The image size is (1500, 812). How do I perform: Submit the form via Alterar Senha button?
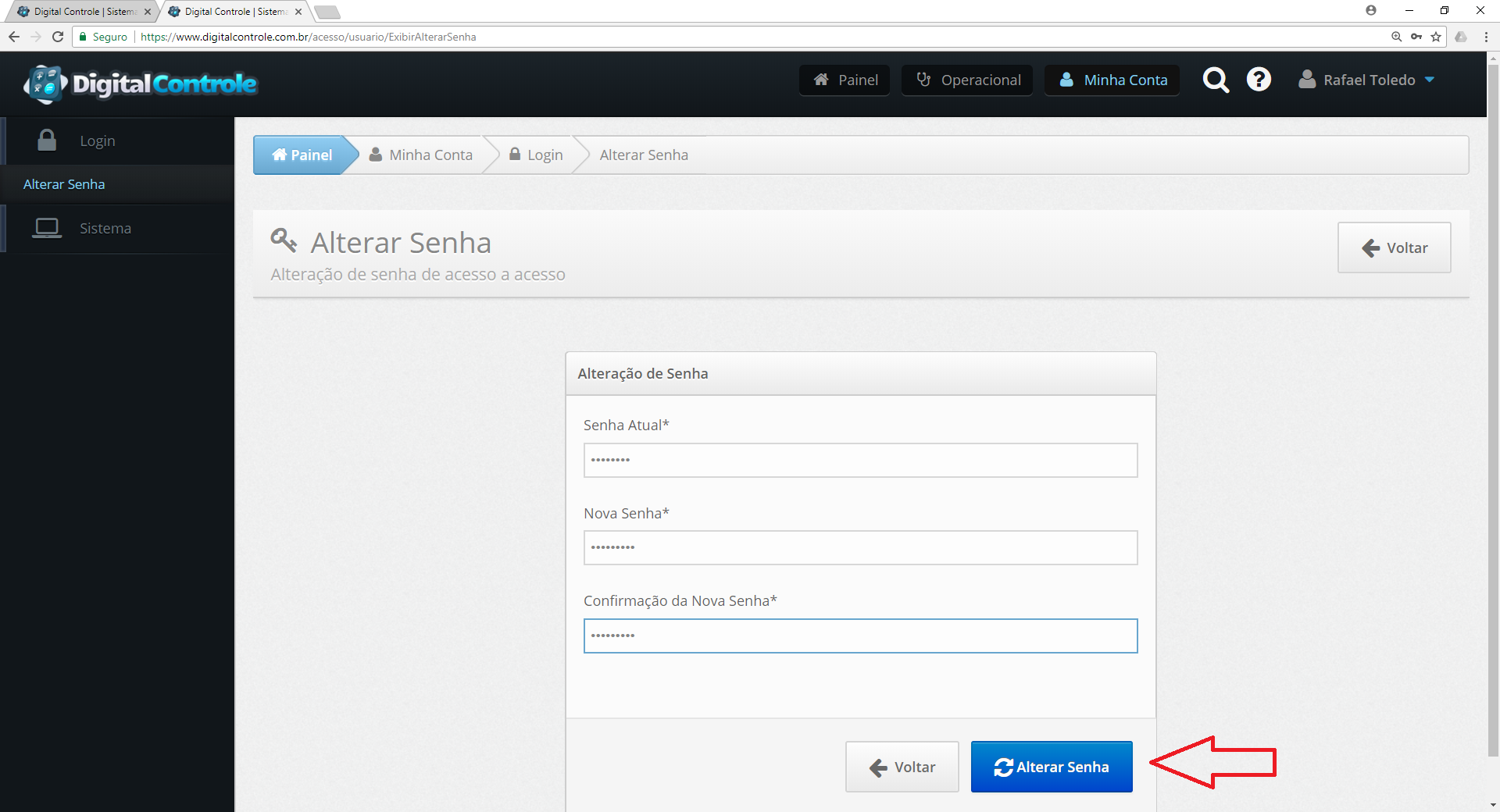1051,766
